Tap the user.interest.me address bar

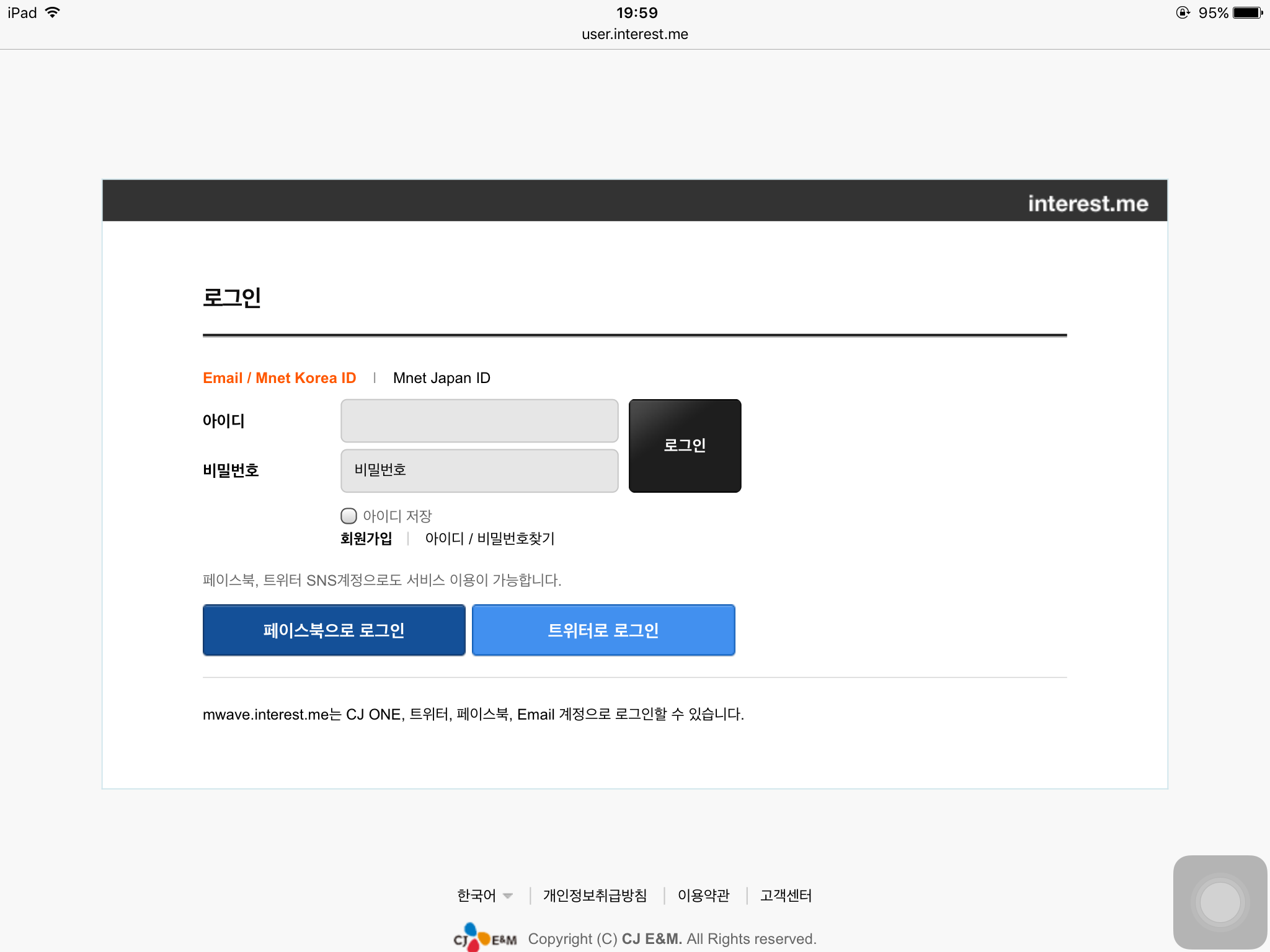[x=634, y=34]
